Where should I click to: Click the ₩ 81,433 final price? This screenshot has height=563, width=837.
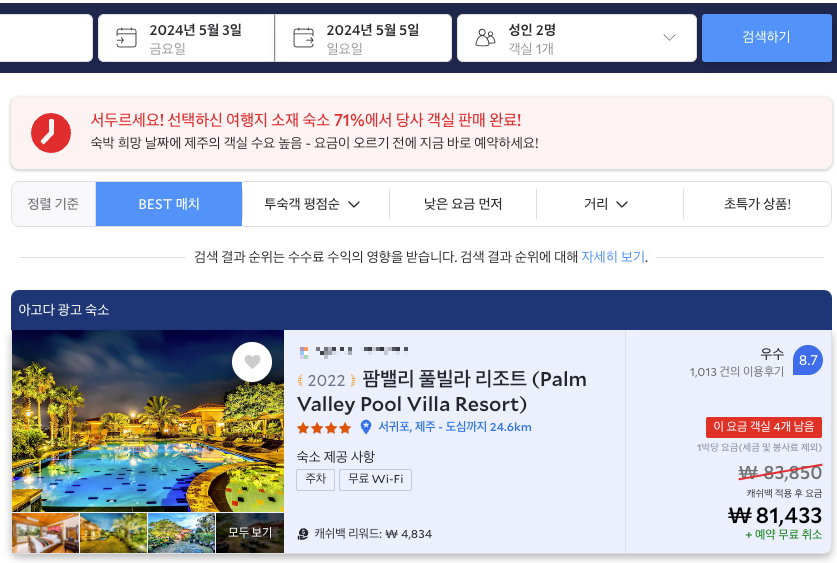[775, 516]
